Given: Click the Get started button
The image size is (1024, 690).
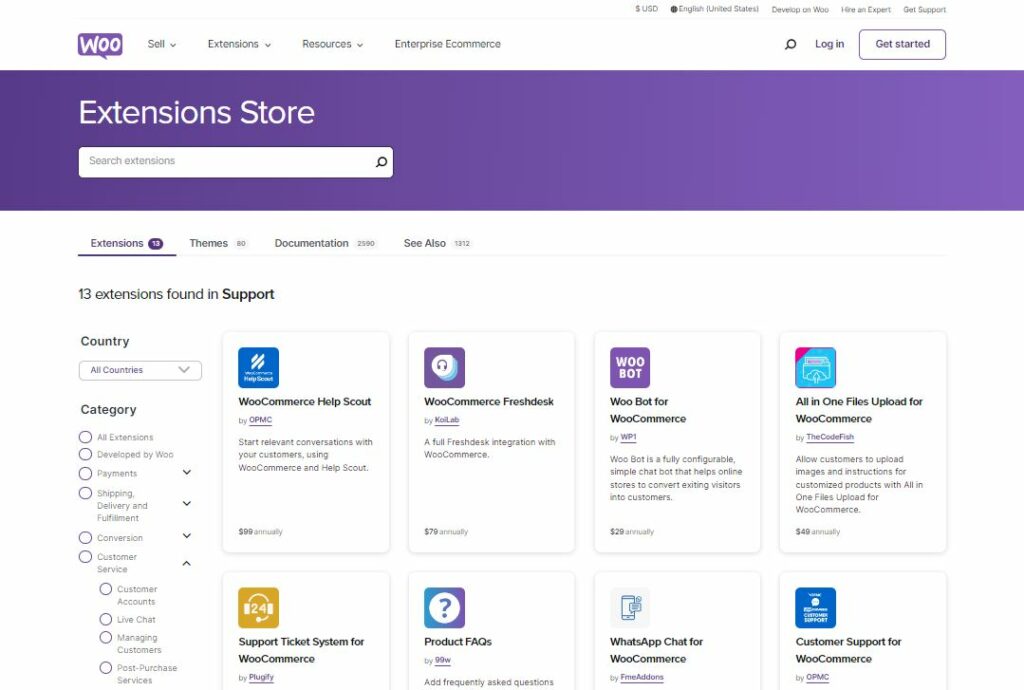Looking at the screenshot, I should 902,44.
